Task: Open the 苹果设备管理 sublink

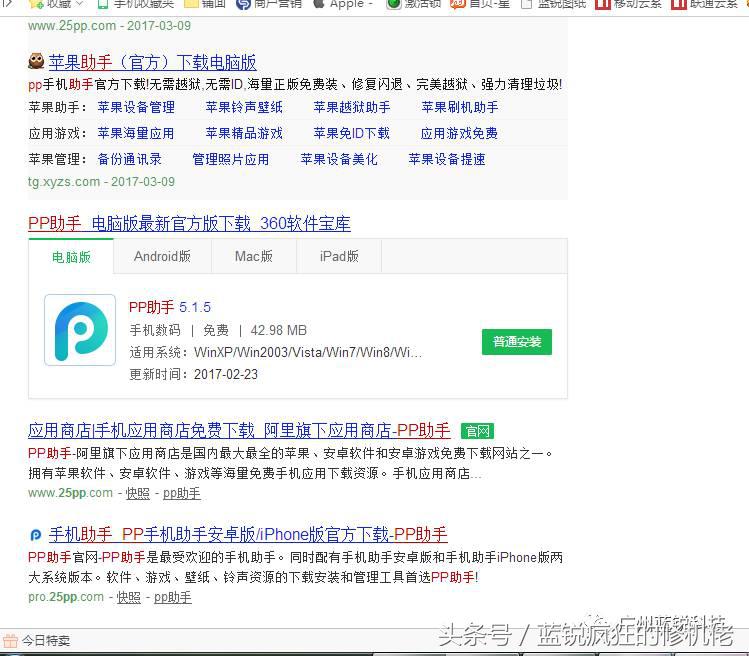Action: (136, 107)
